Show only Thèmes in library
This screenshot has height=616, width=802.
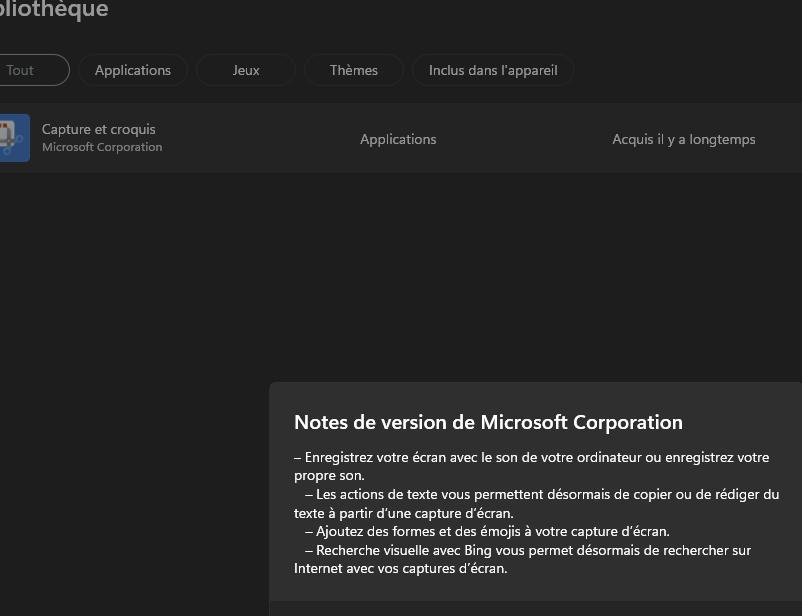click(354, 70)
